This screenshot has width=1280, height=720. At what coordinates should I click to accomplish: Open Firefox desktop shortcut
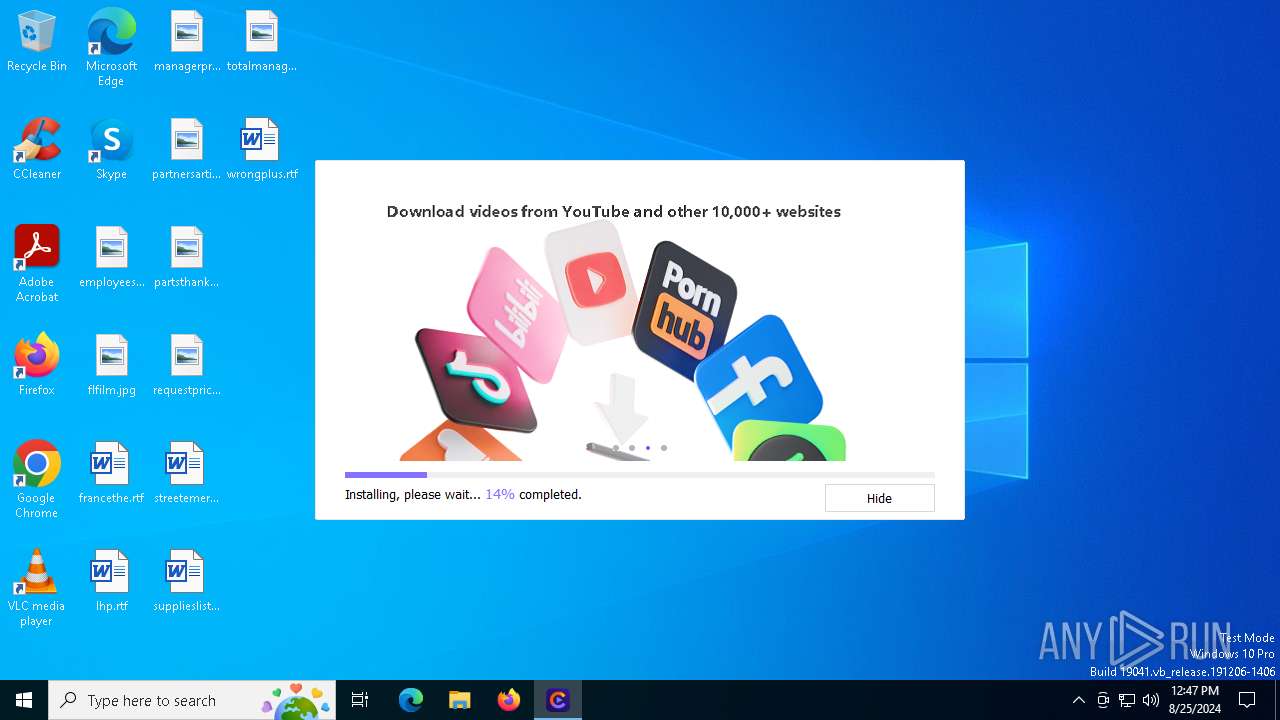(37, 366)
